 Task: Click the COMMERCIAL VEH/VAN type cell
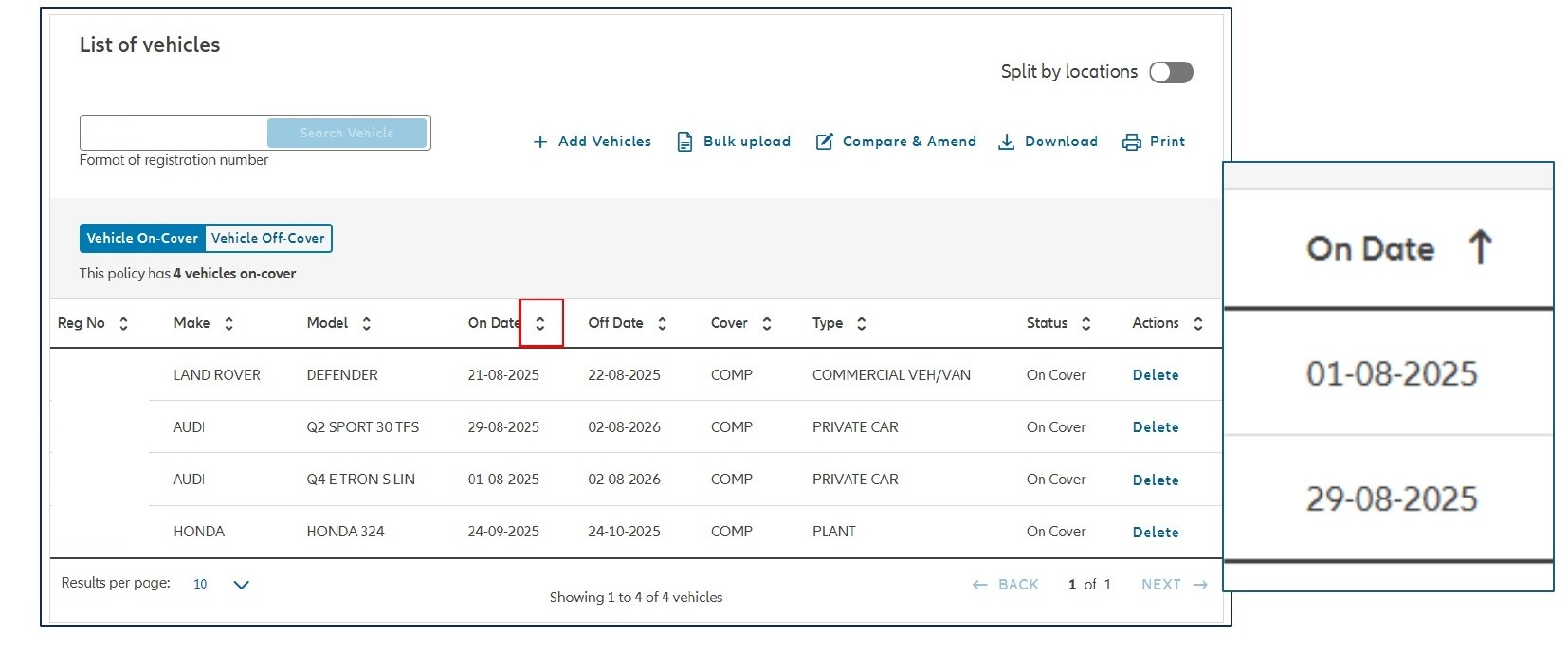click(891, 375)
